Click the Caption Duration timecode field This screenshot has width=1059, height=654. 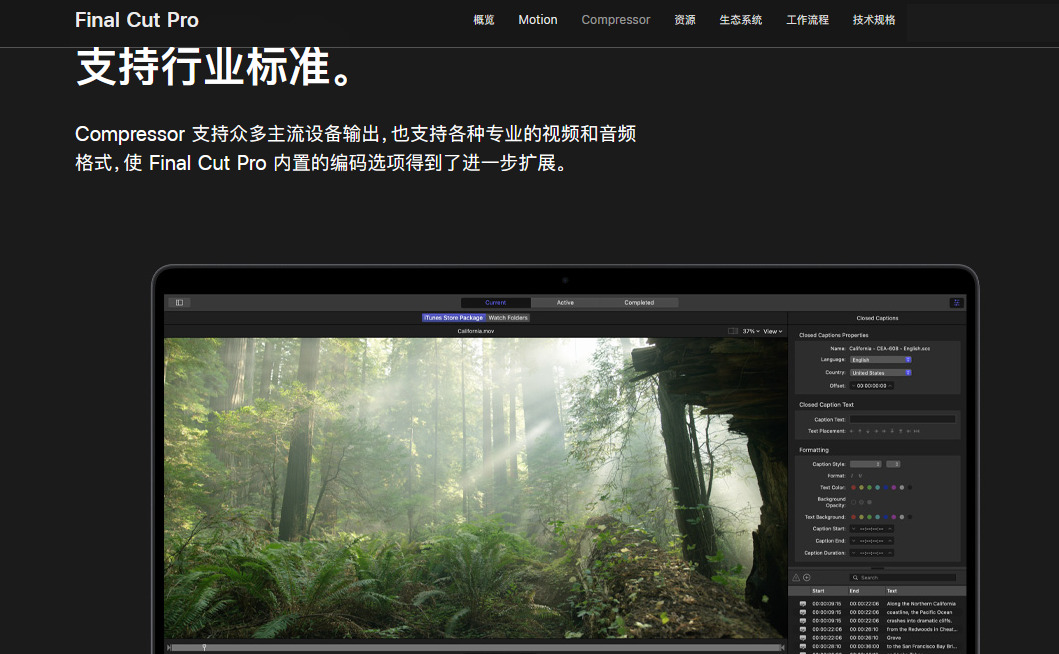(871, 553)
